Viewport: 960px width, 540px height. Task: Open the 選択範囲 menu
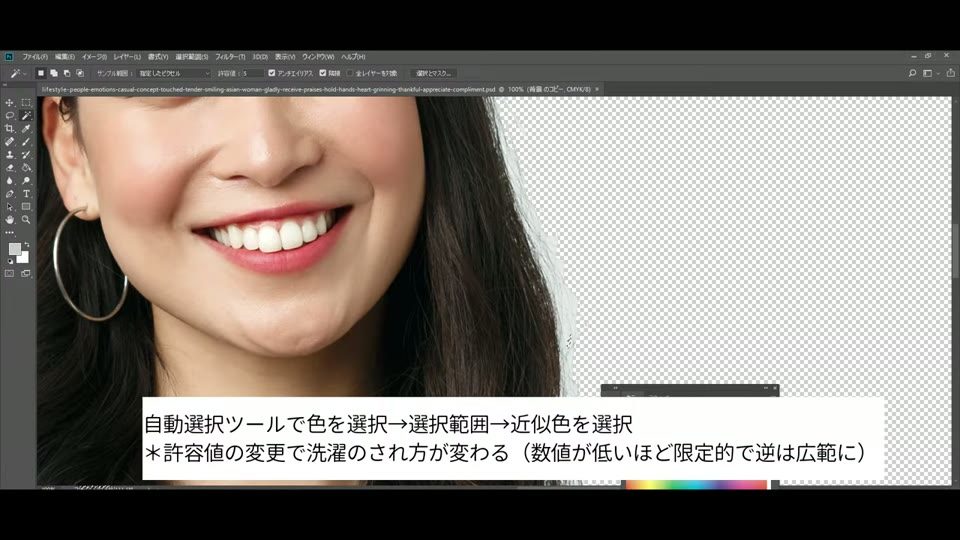coord(192,56)
